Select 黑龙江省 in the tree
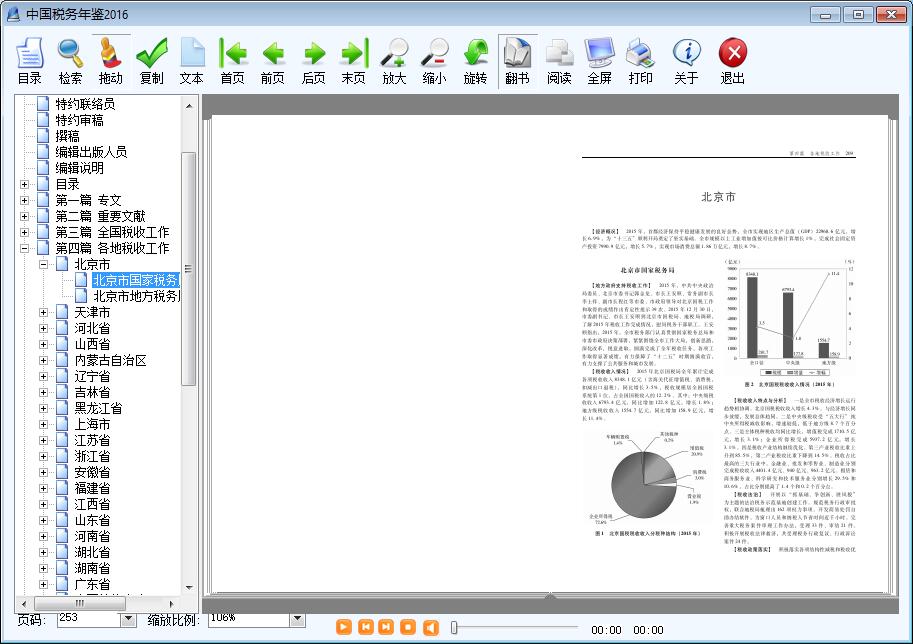Viewport: 913px width, 644px height. pyautogui.click(x=98, y=408)
